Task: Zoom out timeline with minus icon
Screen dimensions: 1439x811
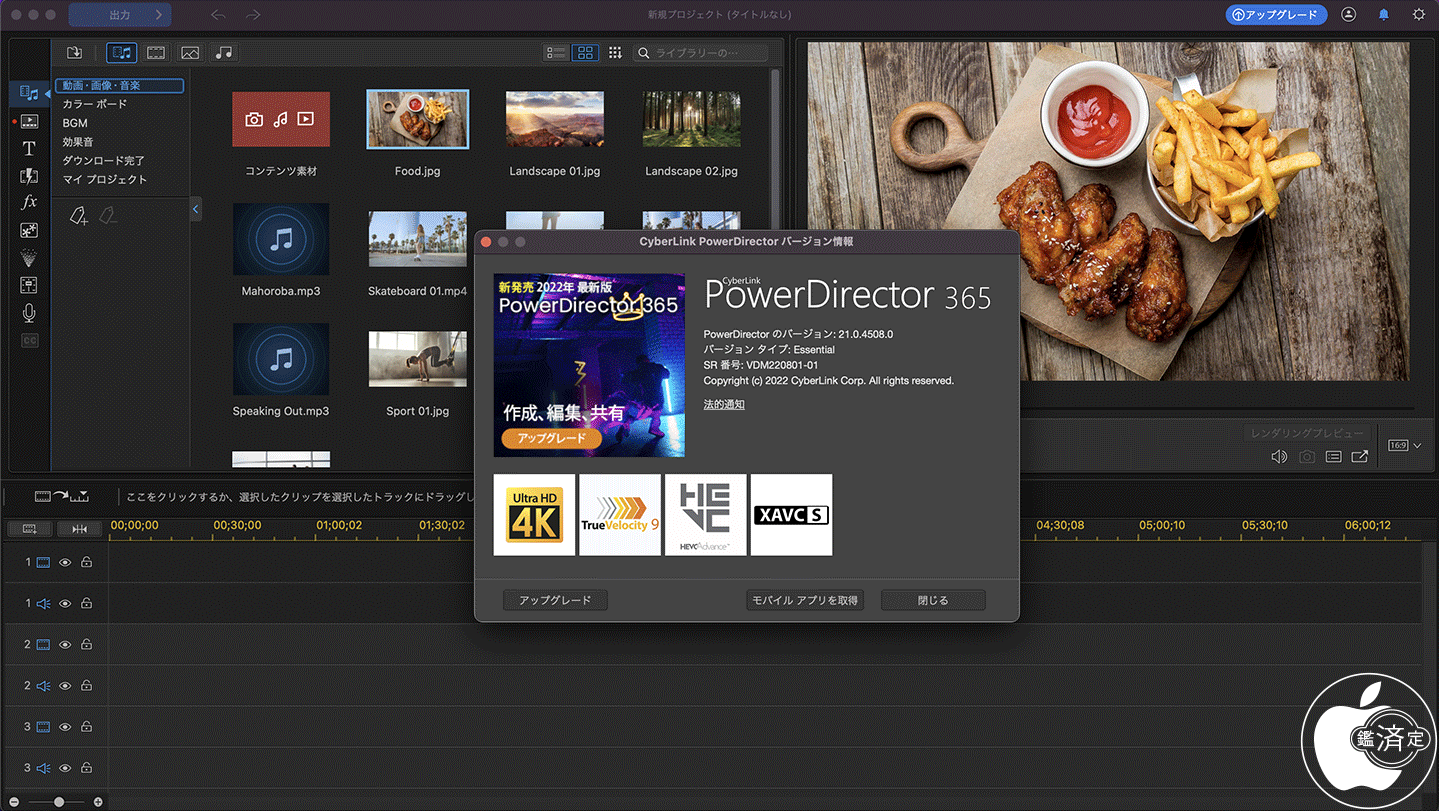Action: click(14, 802)
